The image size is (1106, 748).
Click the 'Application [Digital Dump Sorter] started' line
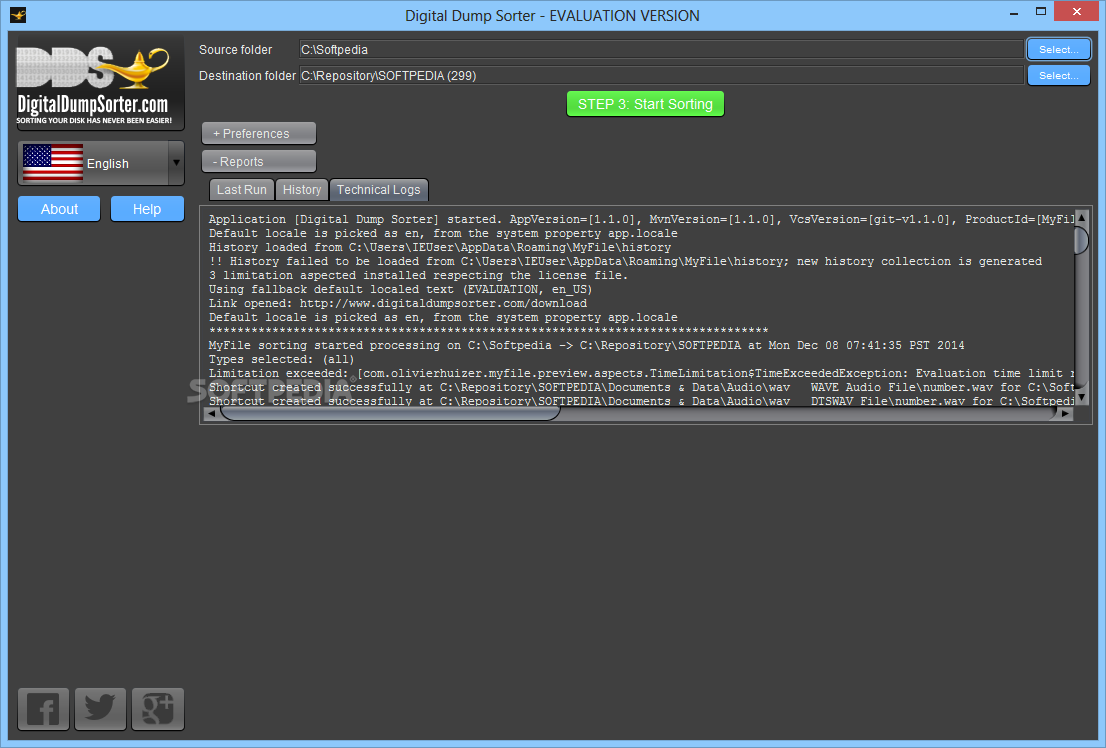tap(641, 219)
